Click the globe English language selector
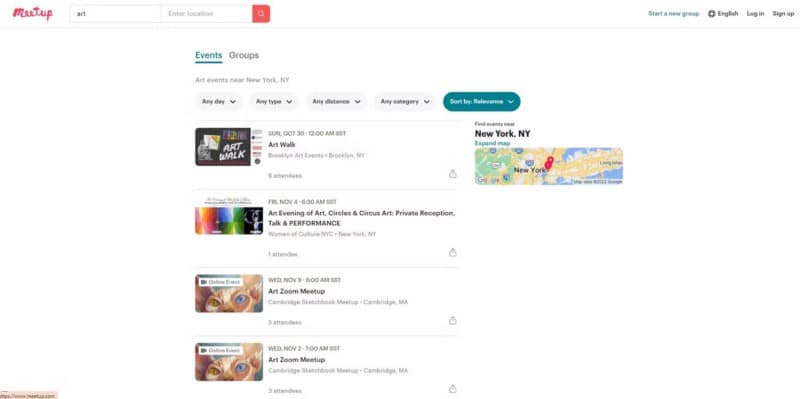Image resolution: width=800 pixels, height=399 pixels. 723,14
